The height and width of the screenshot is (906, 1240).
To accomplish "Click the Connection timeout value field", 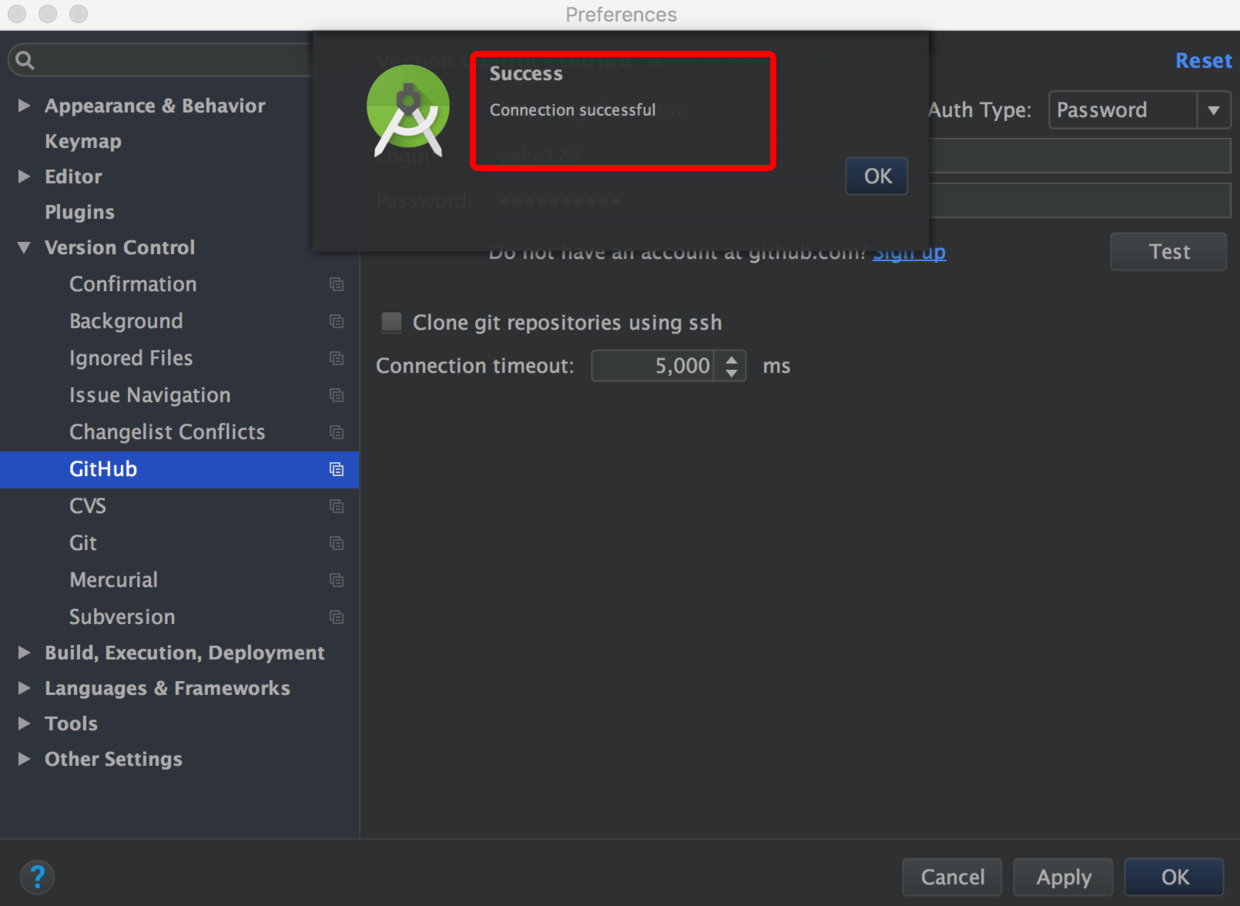I will [654, 366].
